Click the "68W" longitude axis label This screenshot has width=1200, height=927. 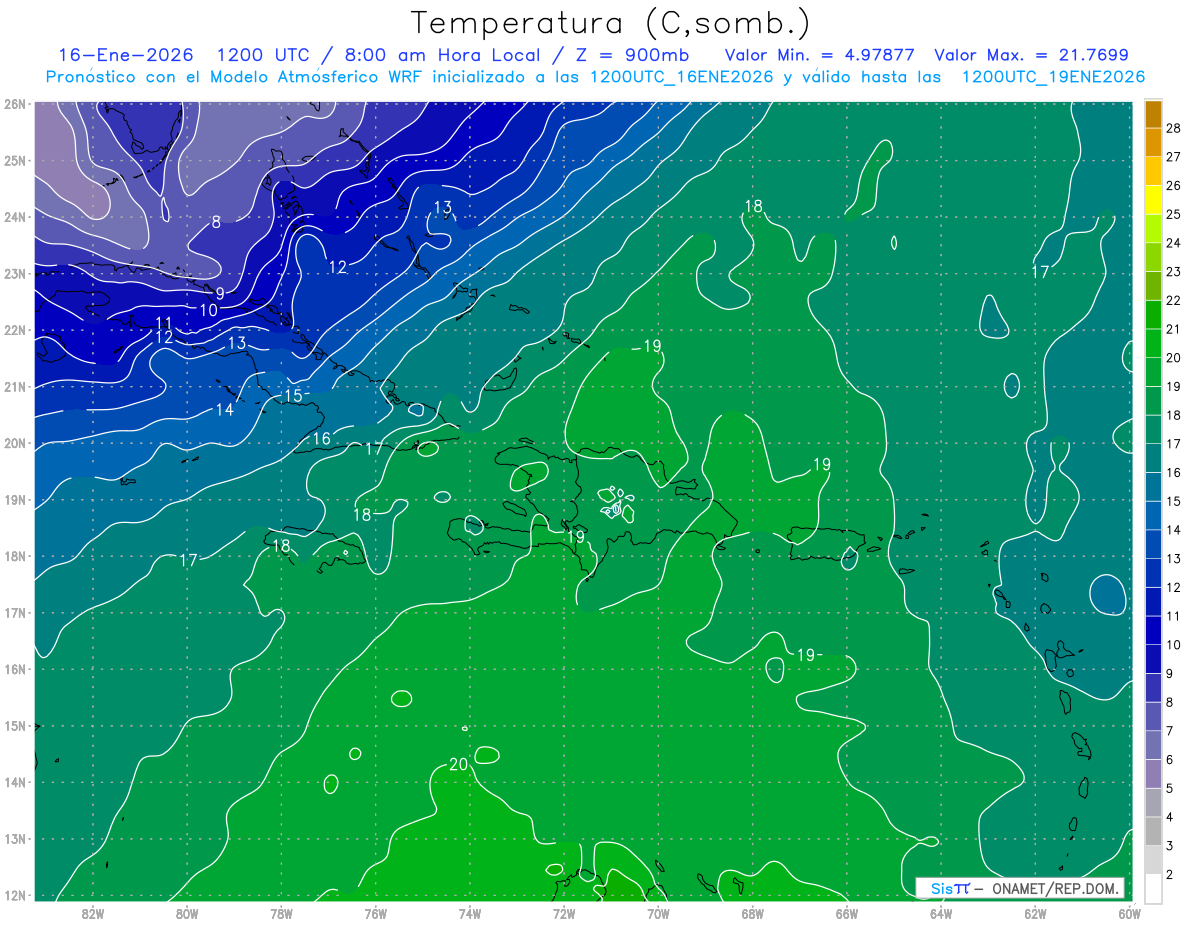(x=752, y=912)
